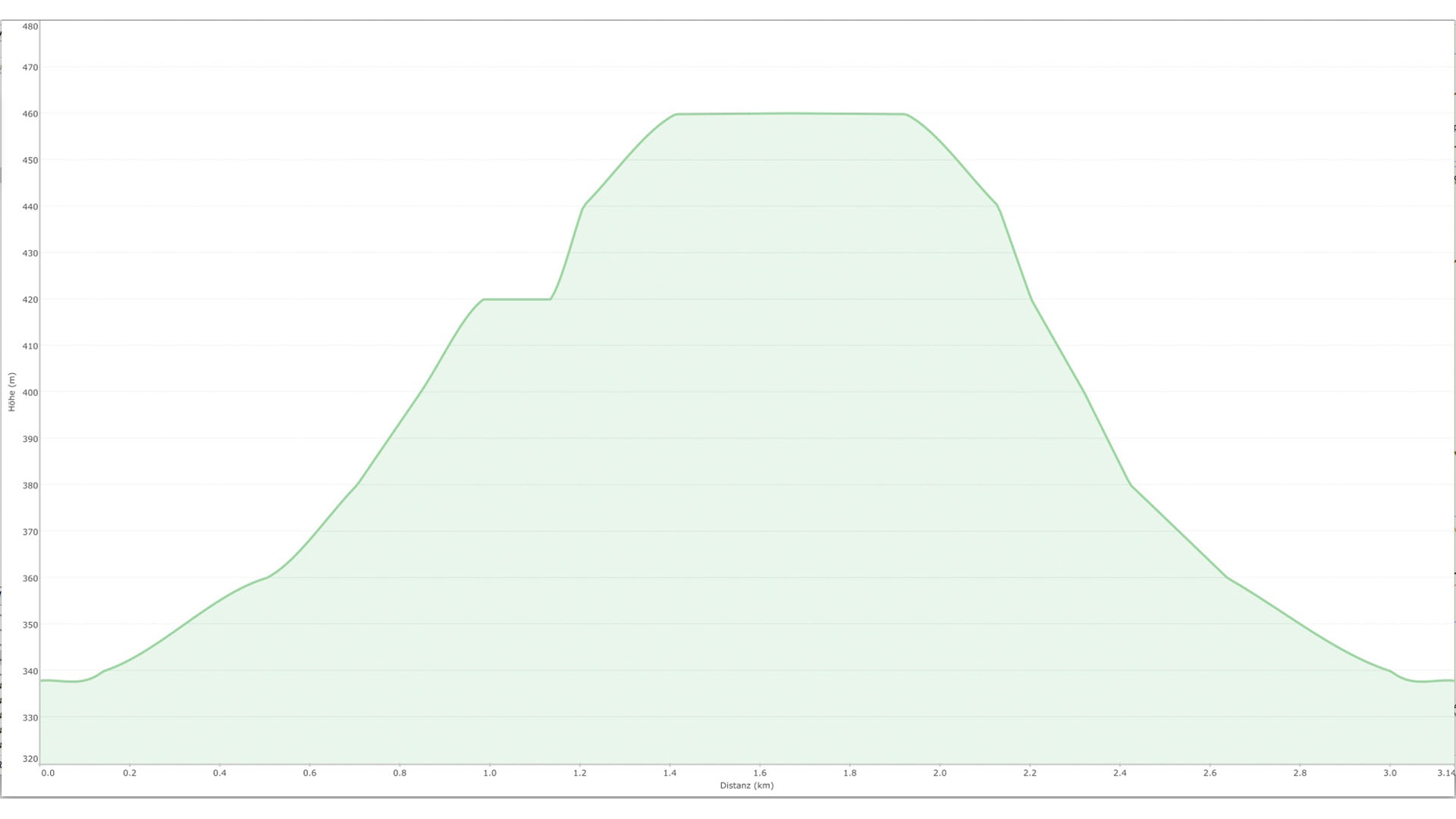Click the 330 elevation axis label
1456x819 pixels.
30,717
